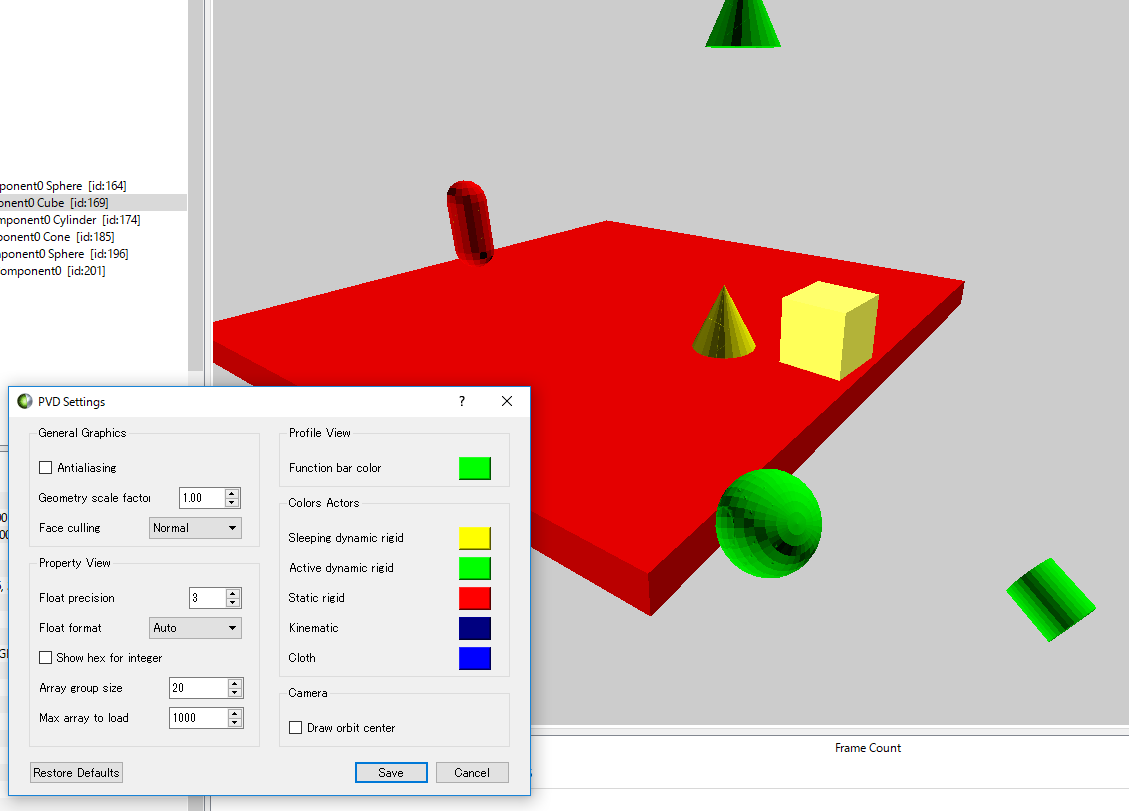Open the Sleeping dynamic rigid color picker
The width and height of the screenshot is (1129, 811).
[475, 538]
